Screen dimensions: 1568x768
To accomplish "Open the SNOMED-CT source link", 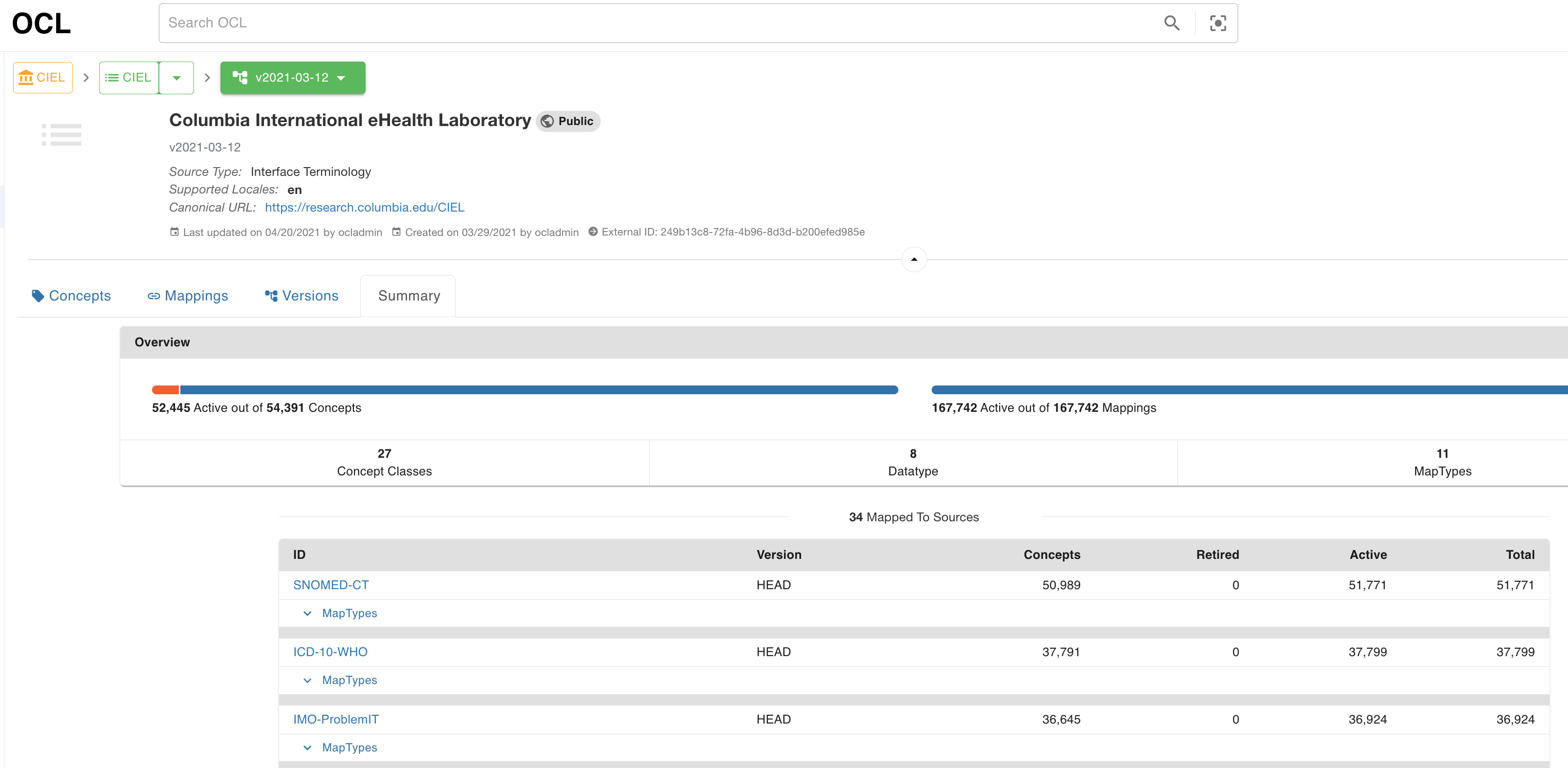I will (x=330, y=585).
